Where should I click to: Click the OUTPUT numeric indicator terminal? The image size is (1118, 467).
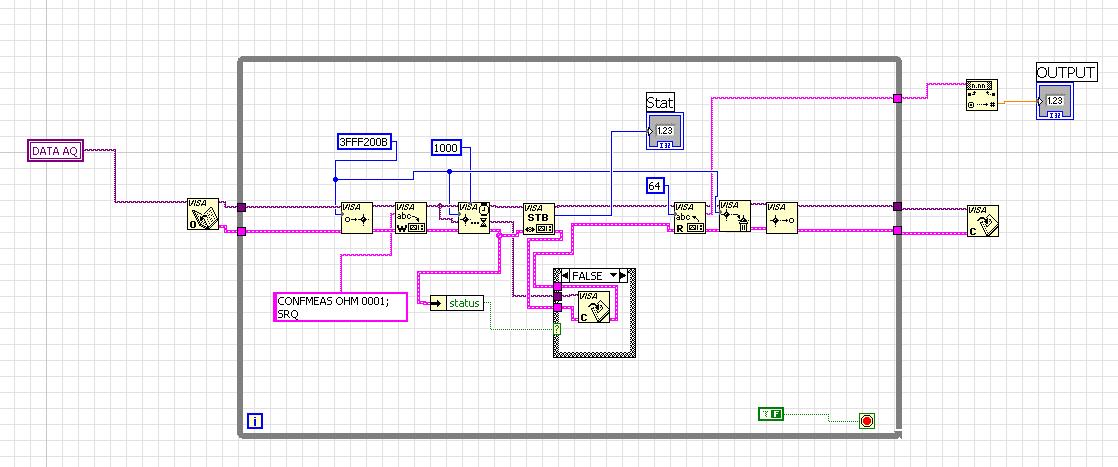pyautogui.click(x=1055, y=101)
